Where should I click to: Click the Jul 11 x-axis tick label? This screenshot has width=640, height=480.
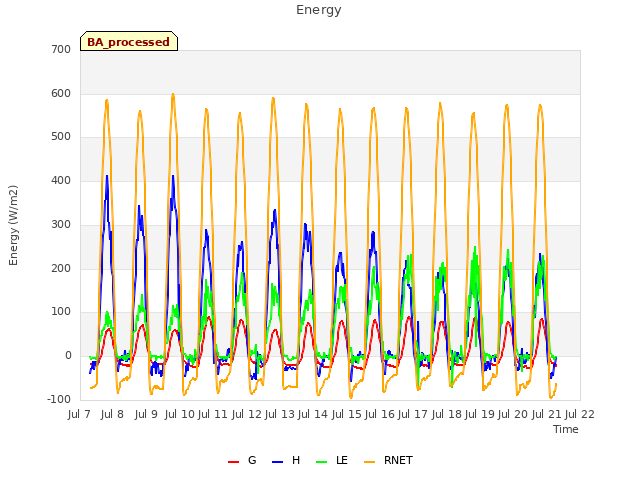(213, 415)
